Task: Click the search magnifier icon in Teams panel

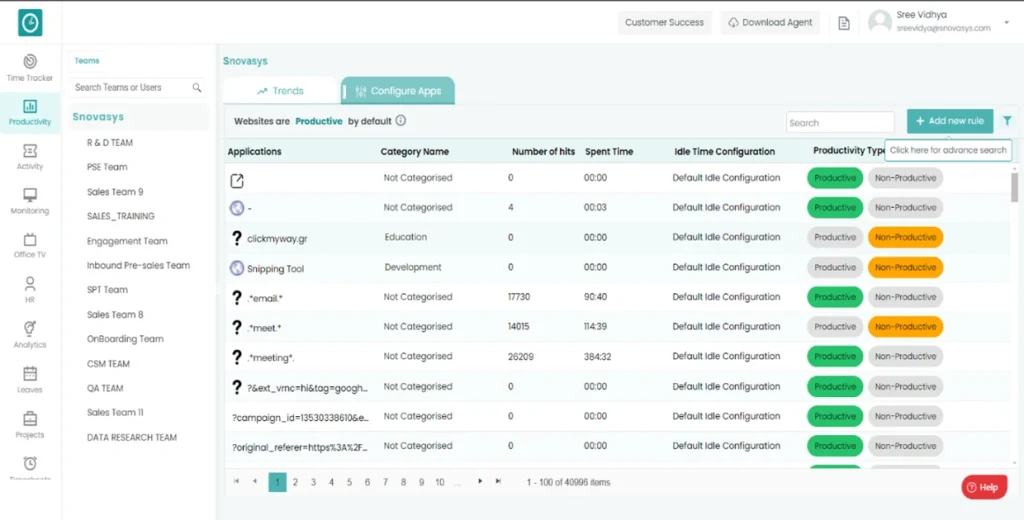Action: tap(197, 88)
